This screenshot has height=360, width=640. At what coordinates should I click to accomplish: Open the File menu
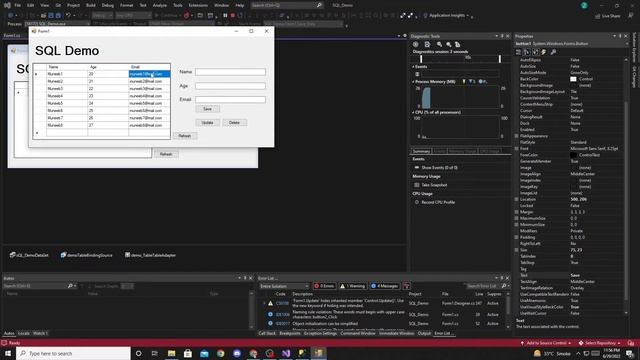pyautogui.click(x=18, y=5)
